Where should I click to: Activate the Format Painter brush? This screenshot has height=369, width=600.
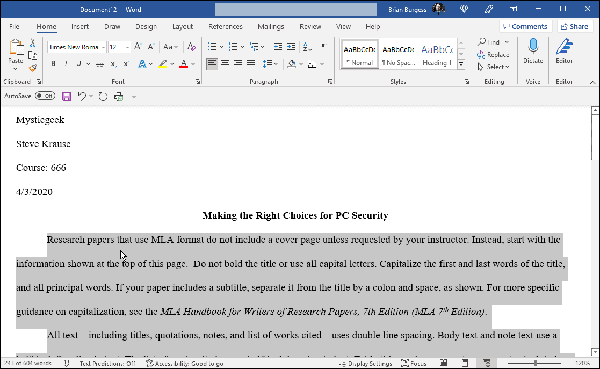33,68
